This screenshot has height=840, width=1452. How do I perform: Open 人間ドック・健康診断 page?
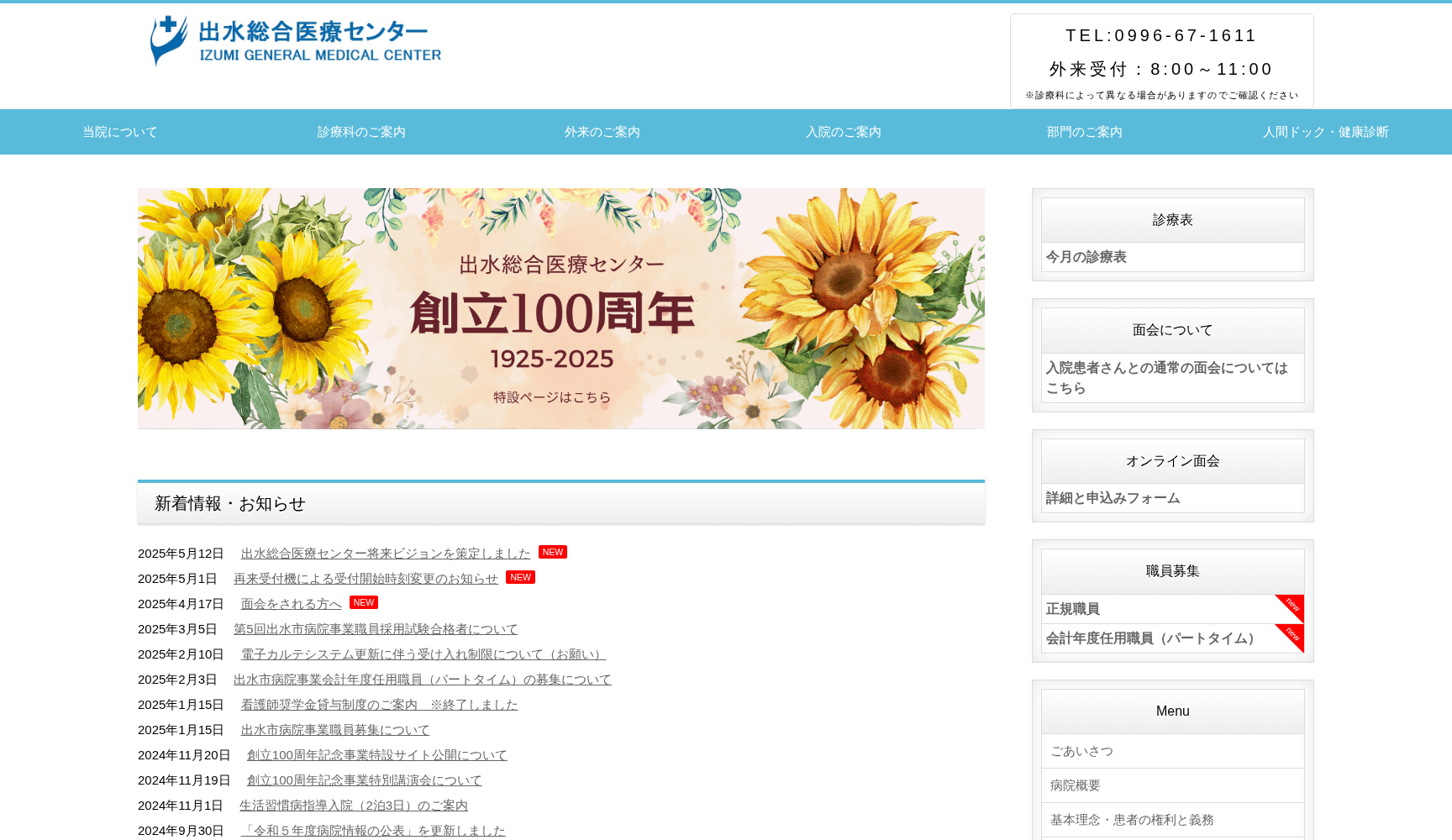click(x=1325, y=132)
